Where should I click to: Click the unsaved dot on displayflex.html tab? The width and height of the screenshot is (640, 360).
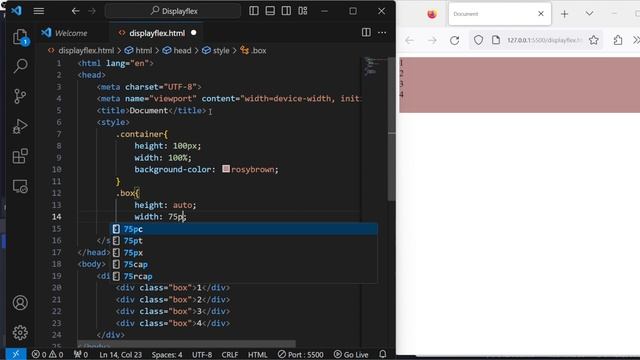[x=193, y=33]
